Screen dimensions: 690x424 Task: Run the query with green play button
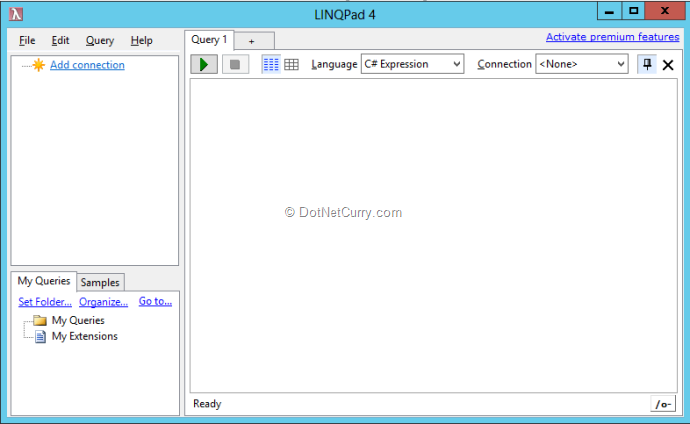[x=204, y=65]
